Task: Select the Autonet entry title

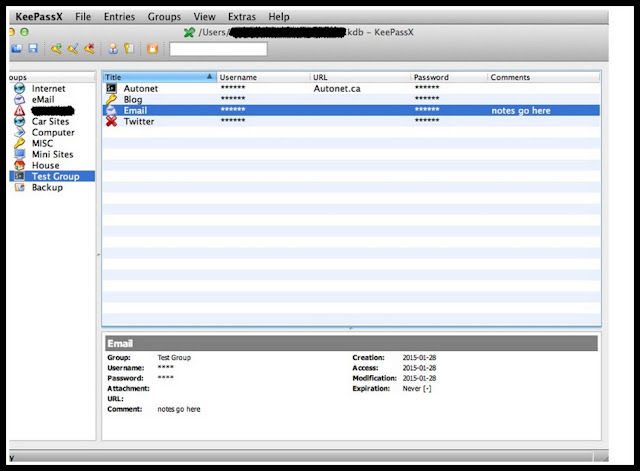Action: coord(140,89)
